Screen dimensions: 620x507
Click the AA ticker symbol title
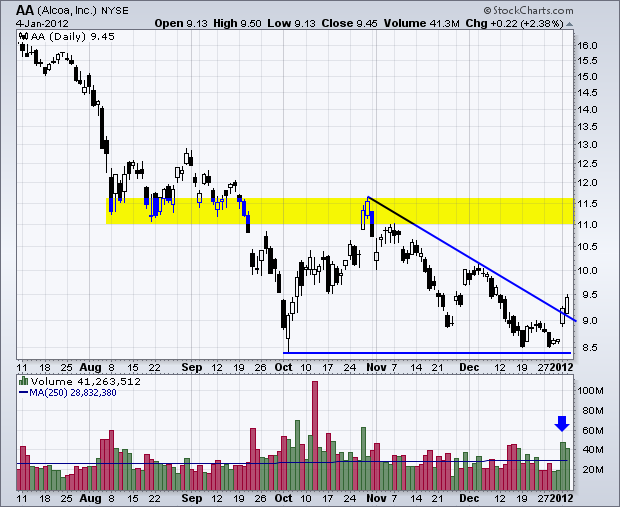coord(25,10)
